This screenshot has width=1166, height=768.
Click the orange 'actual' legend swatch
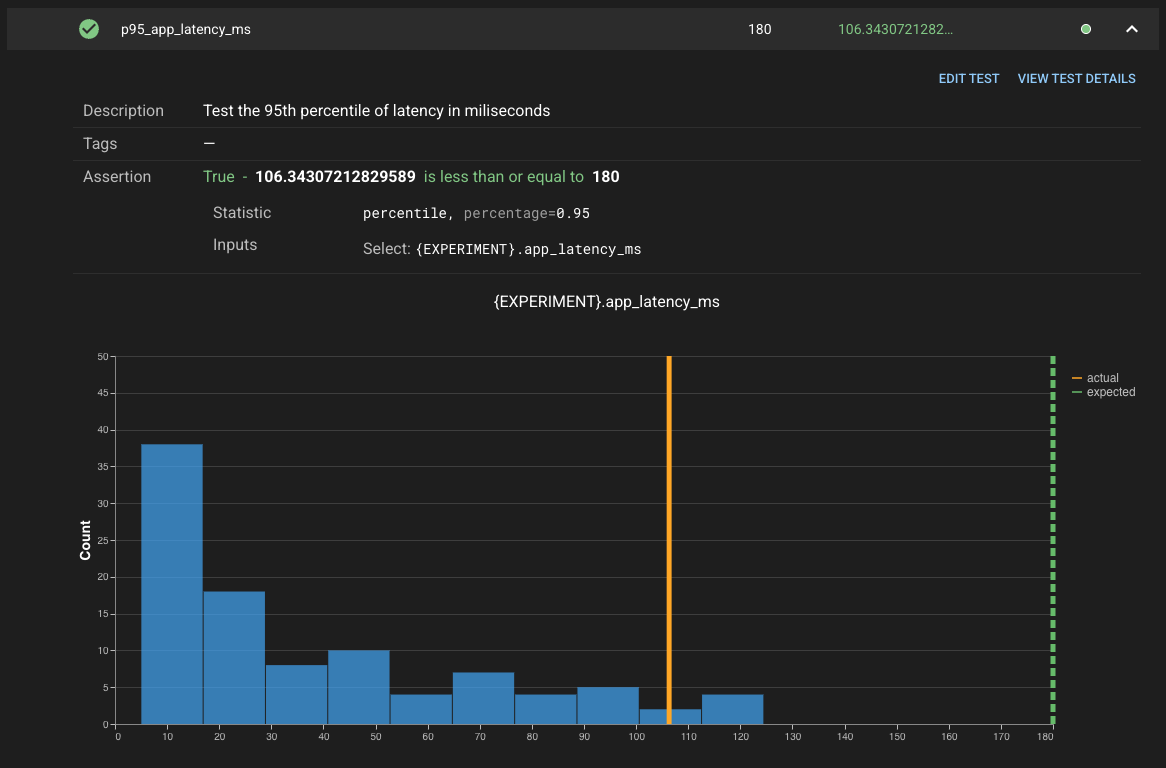[1077, 378]
